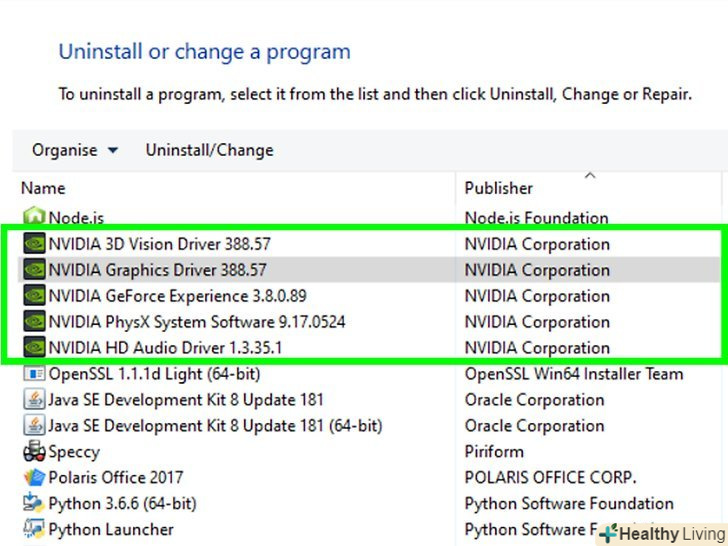Click Oracle Corporation publisher of 64-bit Java kit
Screen dimensions: 728x546
point(534,426)
